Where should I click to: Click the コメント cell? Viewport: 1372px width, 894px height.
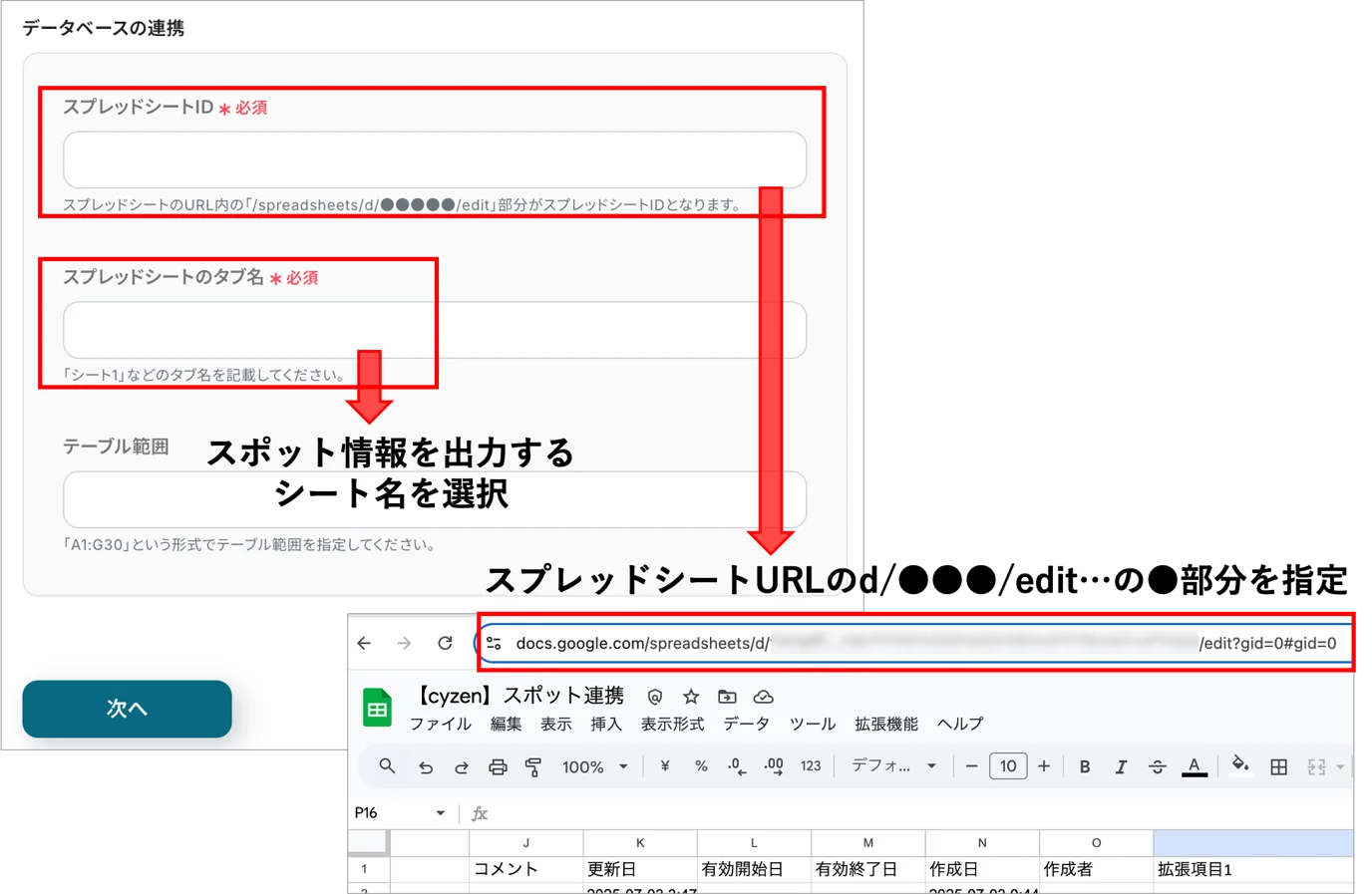(x=526, y=869)
